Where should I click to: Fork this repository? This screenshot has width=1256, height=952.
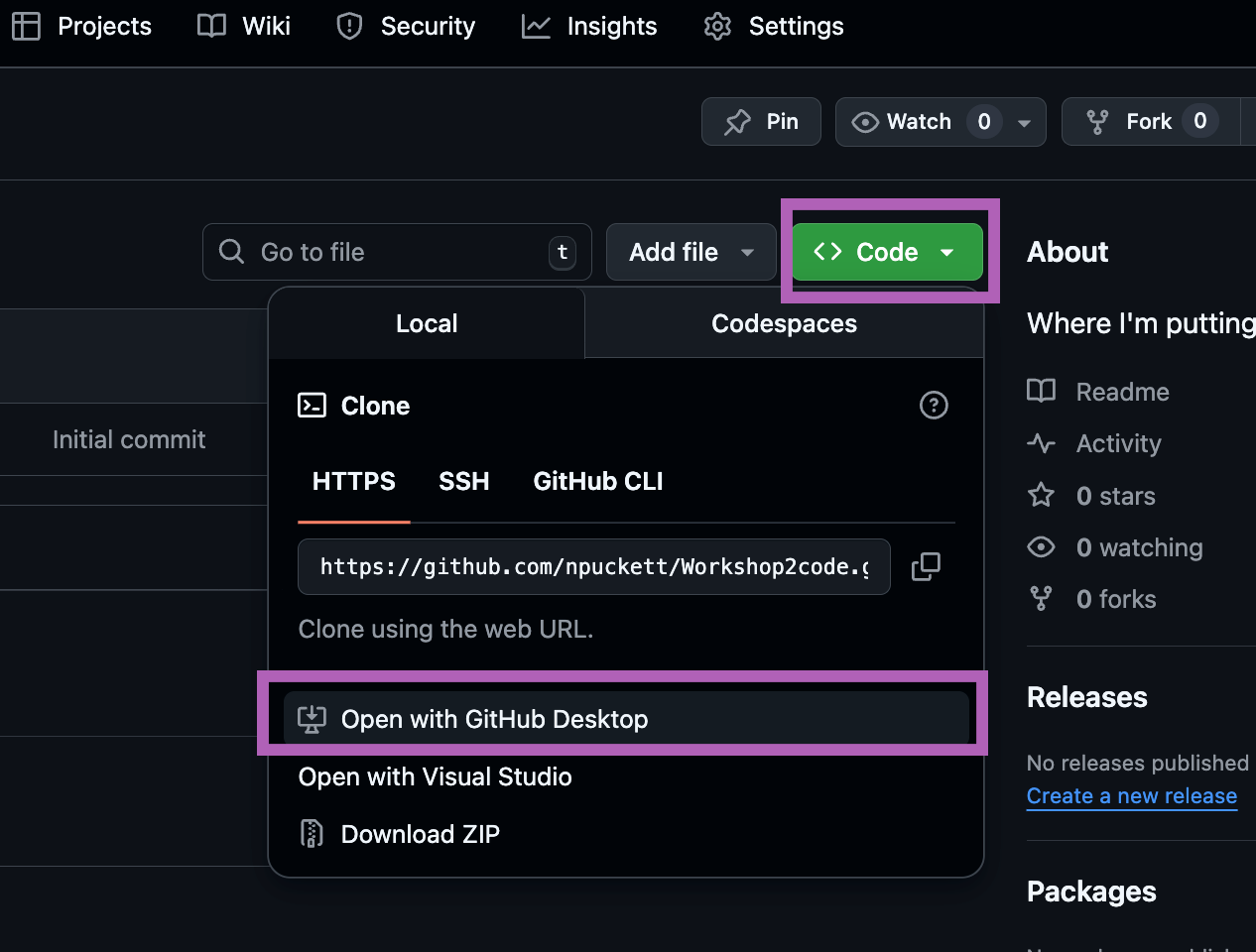[1149, 122]
